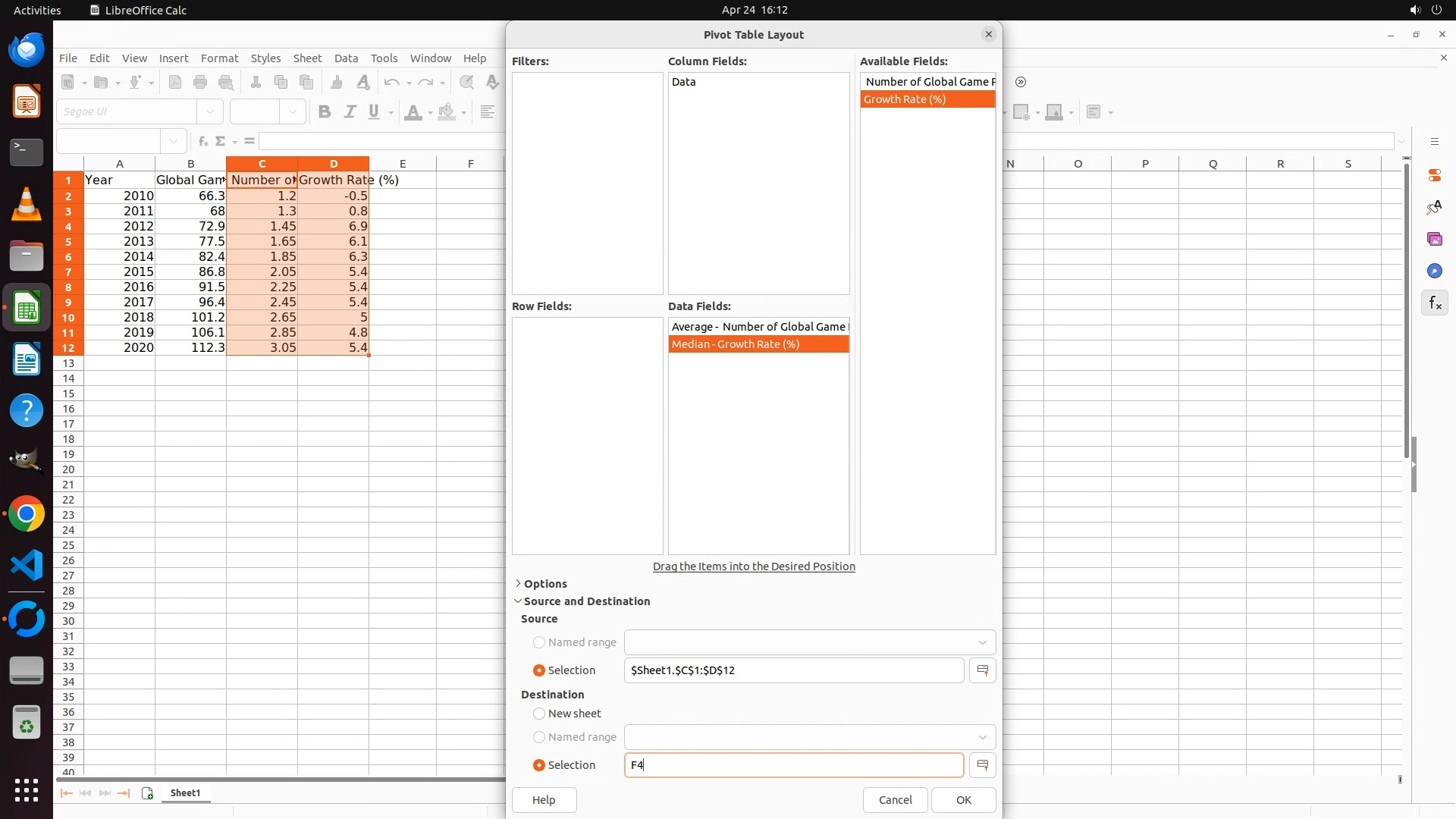Click the Italic formatting icon
The width and height of the screenshot is (1456, 819).
tap(350, 112)
